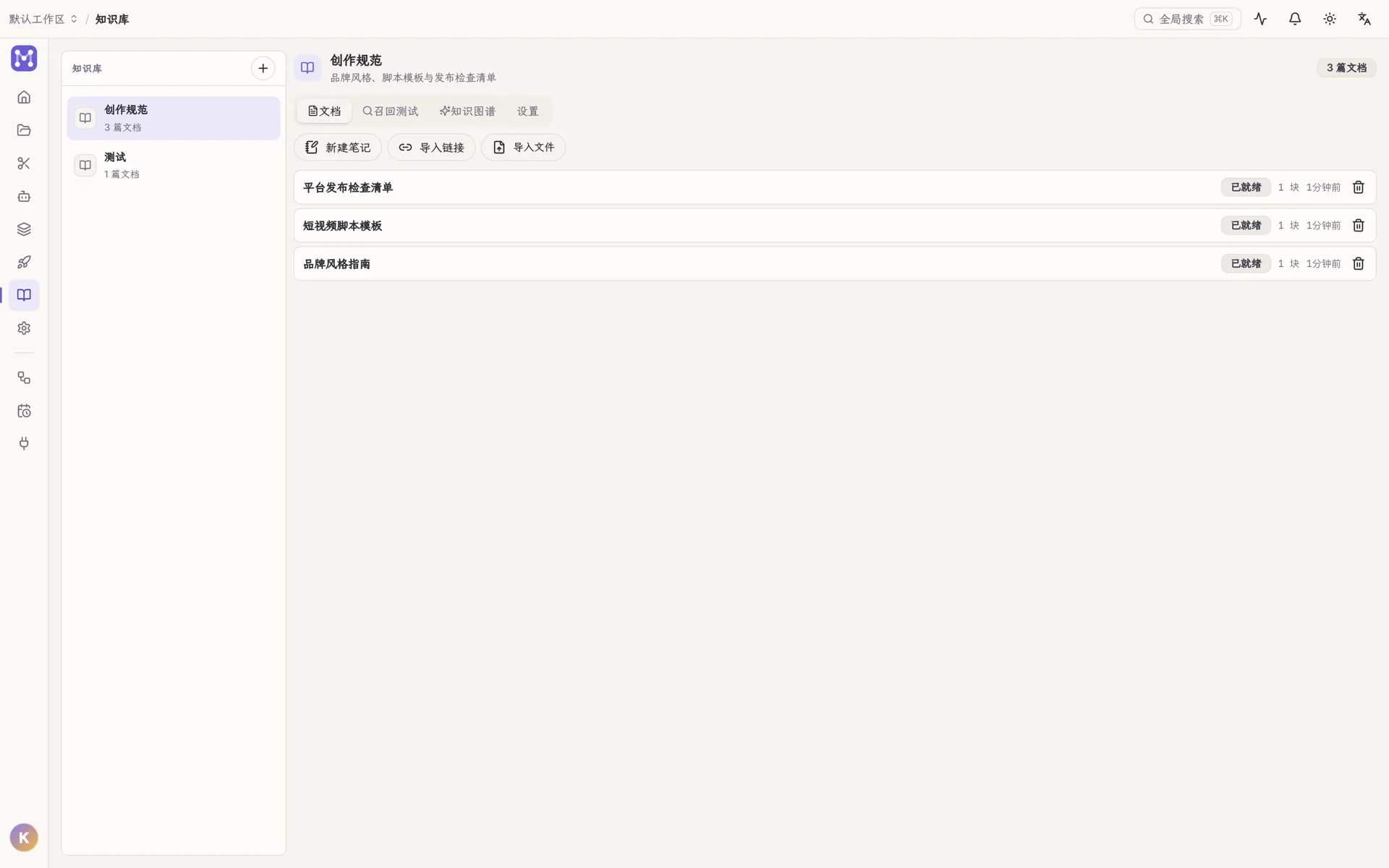This screenshot has height=868, width=1389.
Task: Click the 品牌风格、脚本模板与发布检查清单 description
Action: click(x=413, y=77)
